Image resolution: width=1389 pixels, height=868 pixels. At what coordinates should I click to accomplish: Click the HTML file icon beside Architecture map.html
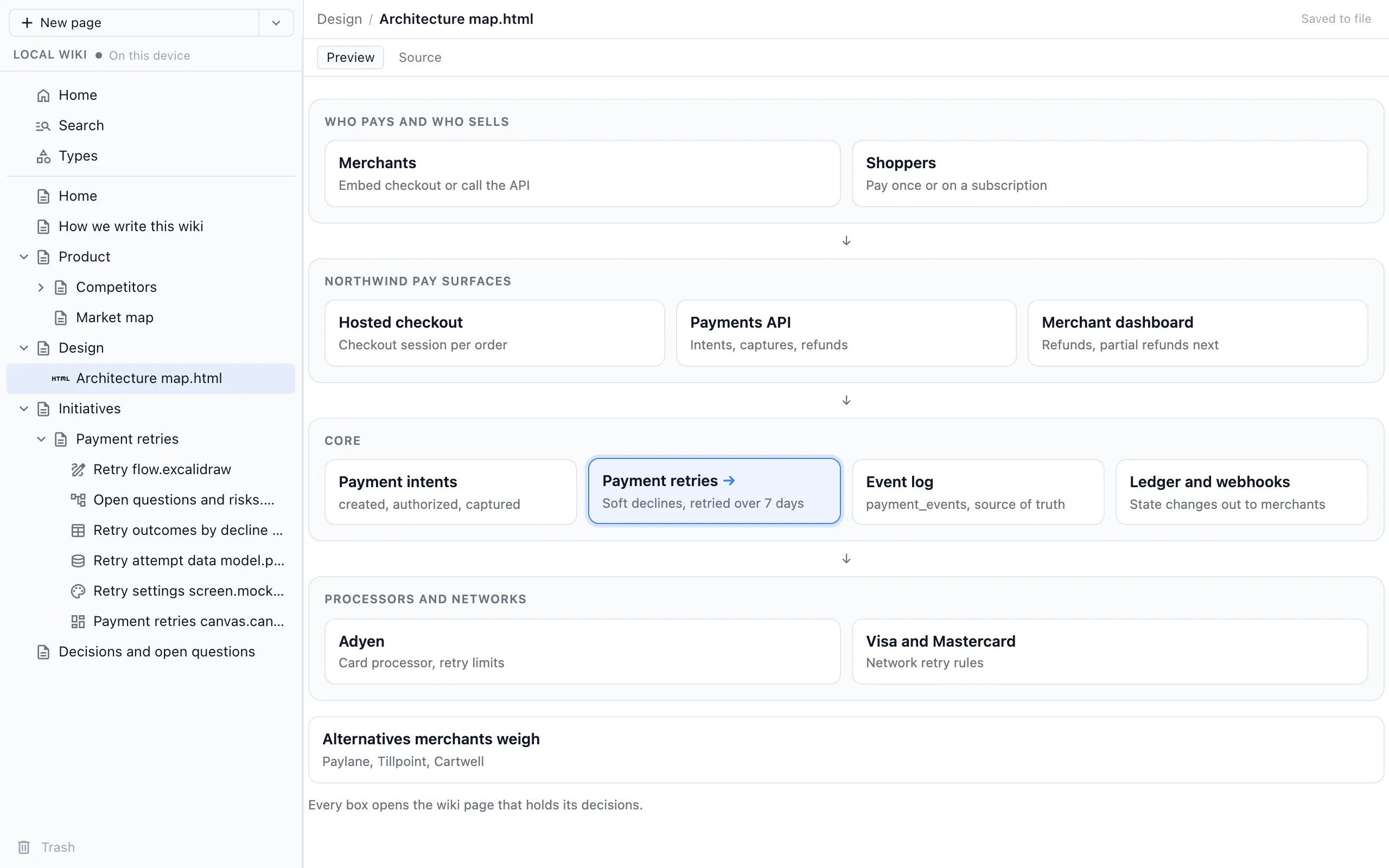[x=60, y=378]
